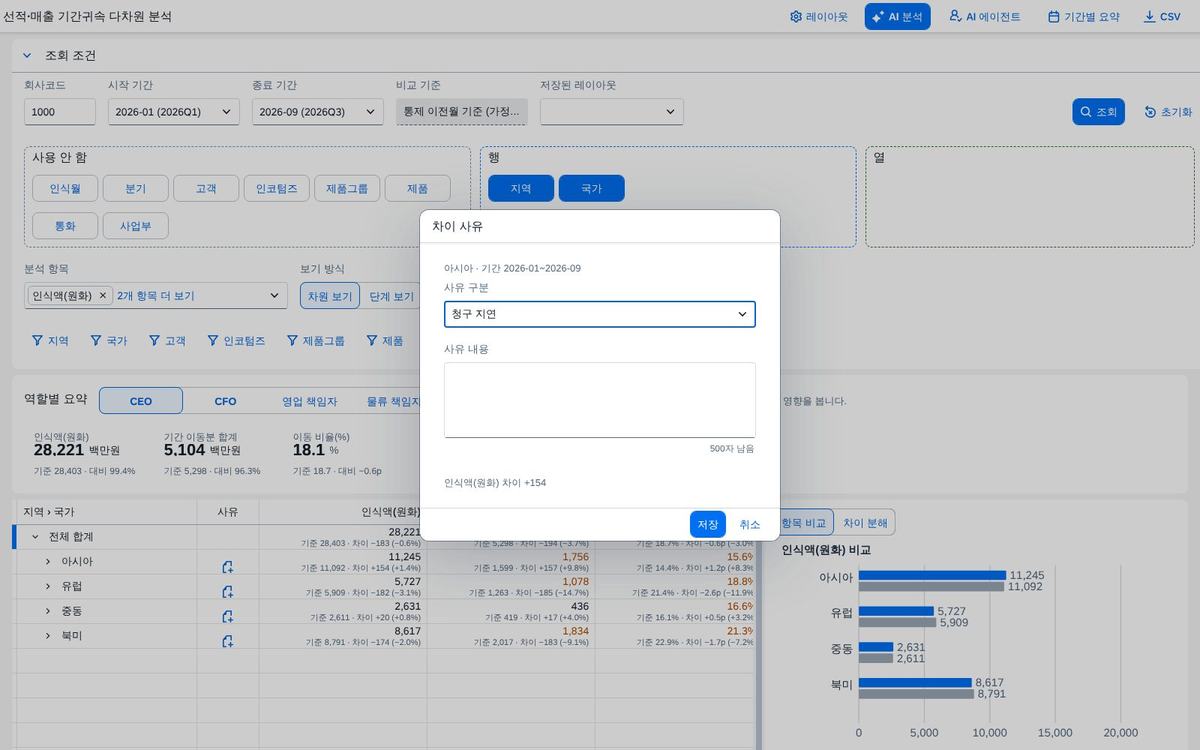Select the 영업 책임자 tab
The height and width of the screenshot is (750, 1200).
pyautogui.click(x=309, y=401)
